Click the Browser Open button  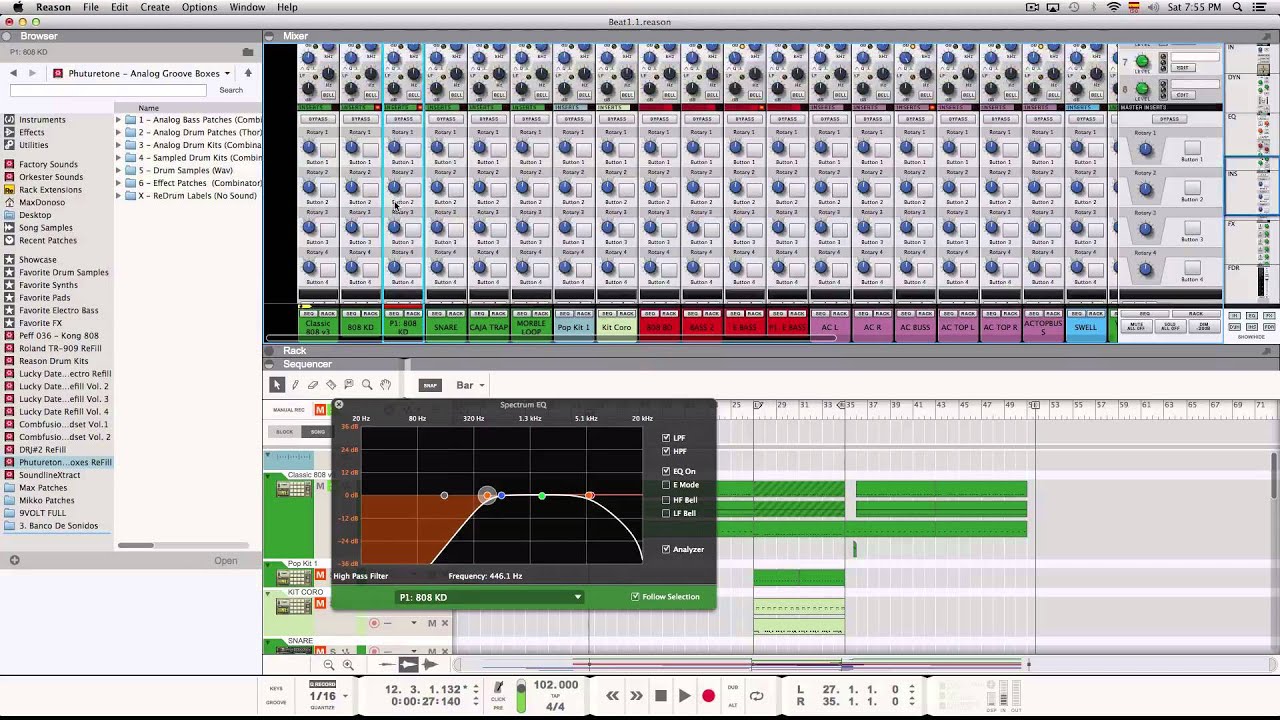[x=226, y=561]
